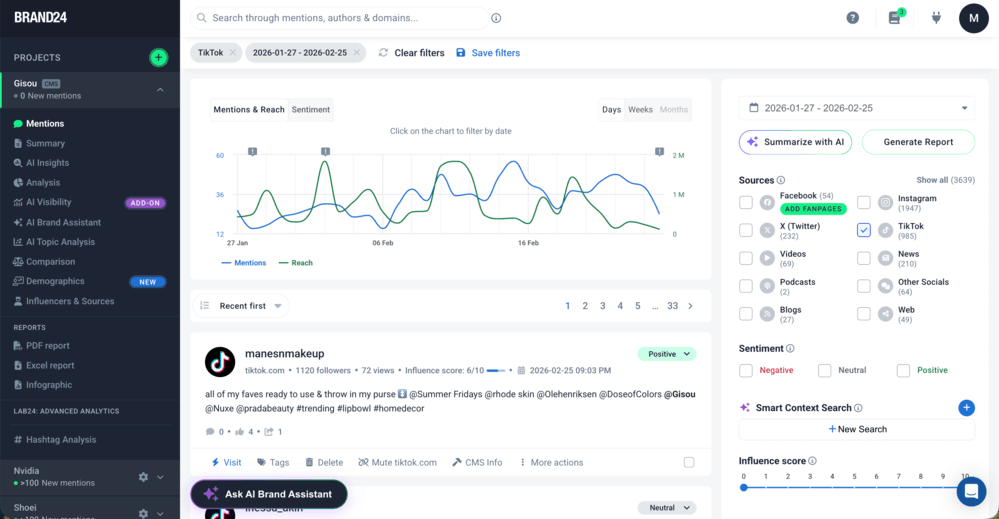Click the Influence score slider handle

[744, 487]
